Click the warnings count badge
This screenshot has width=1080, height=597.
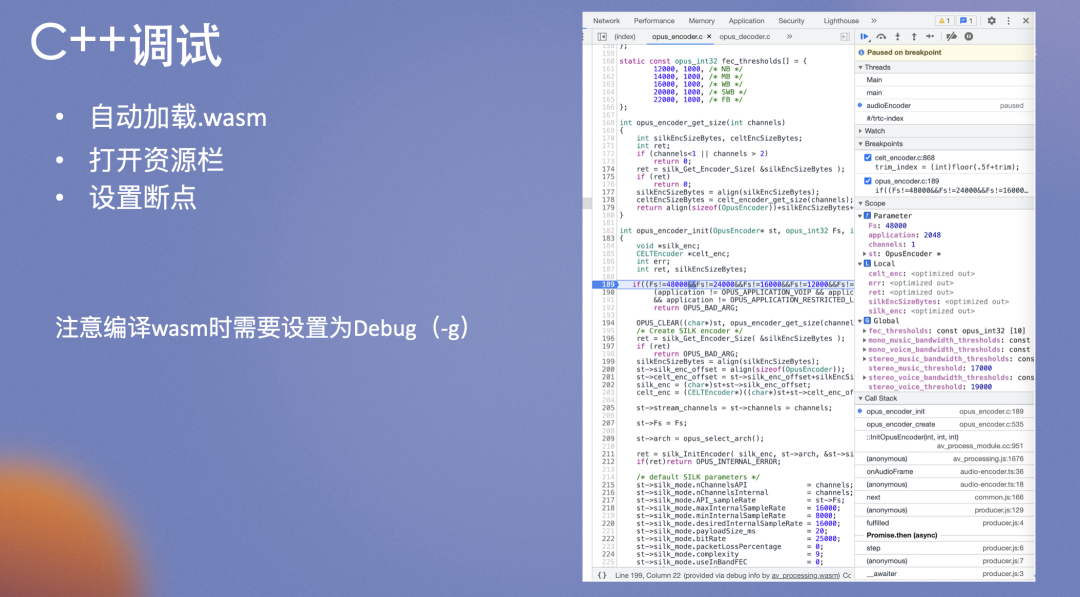point(944,21)
